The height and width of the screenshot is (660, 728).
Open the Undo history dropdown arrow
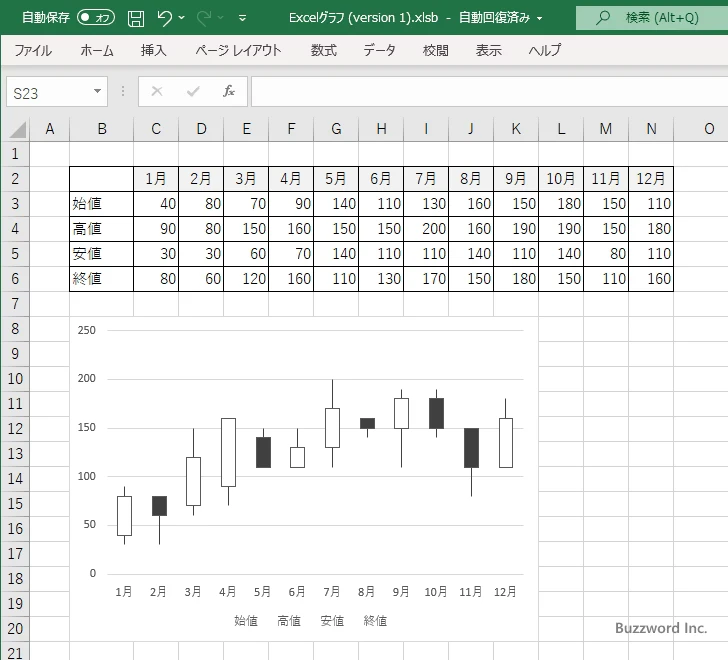183,18
